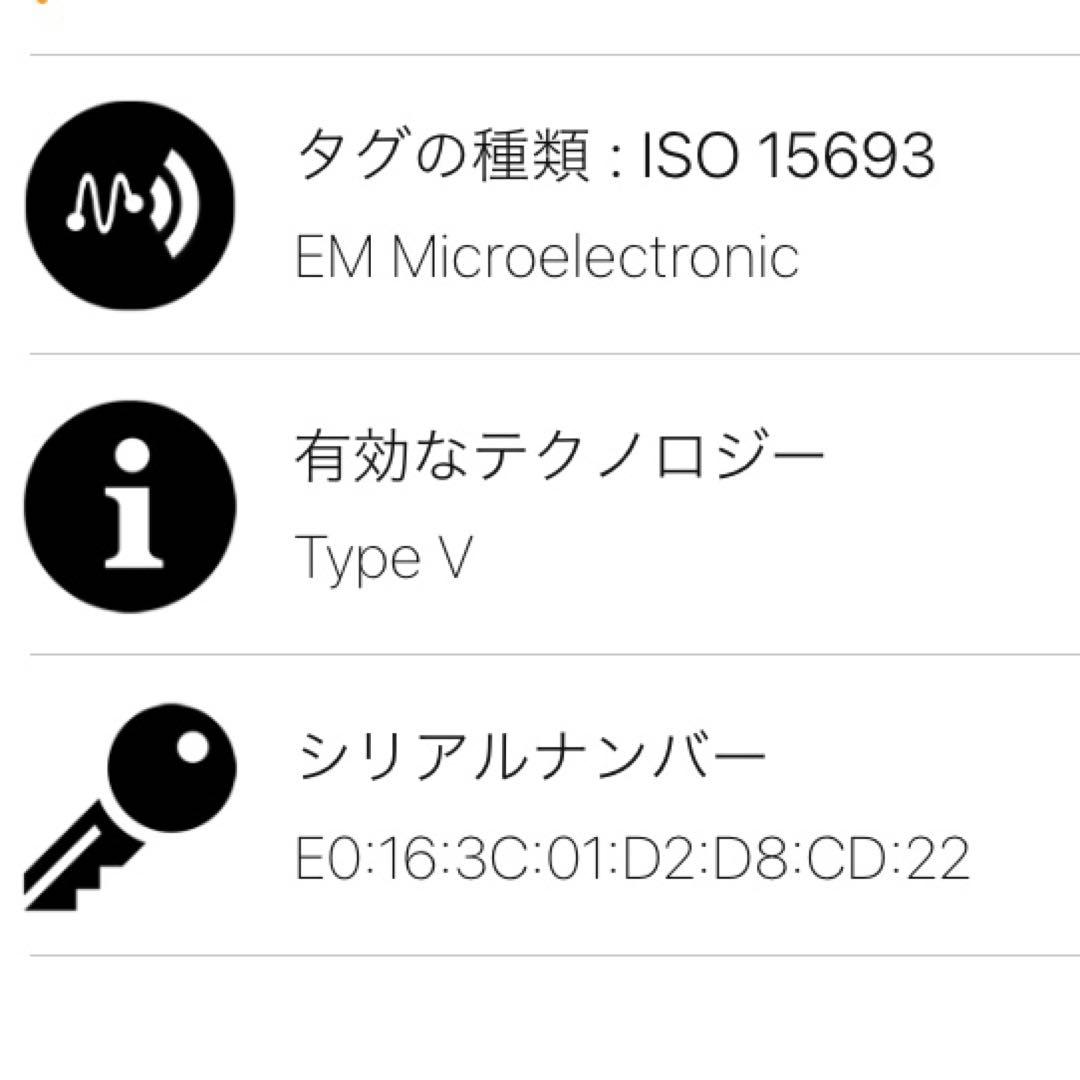This screenshot has width=1080, height=1080.
Task: Tap the ISO 15693 tag type value
Action: tap(788, 157)
